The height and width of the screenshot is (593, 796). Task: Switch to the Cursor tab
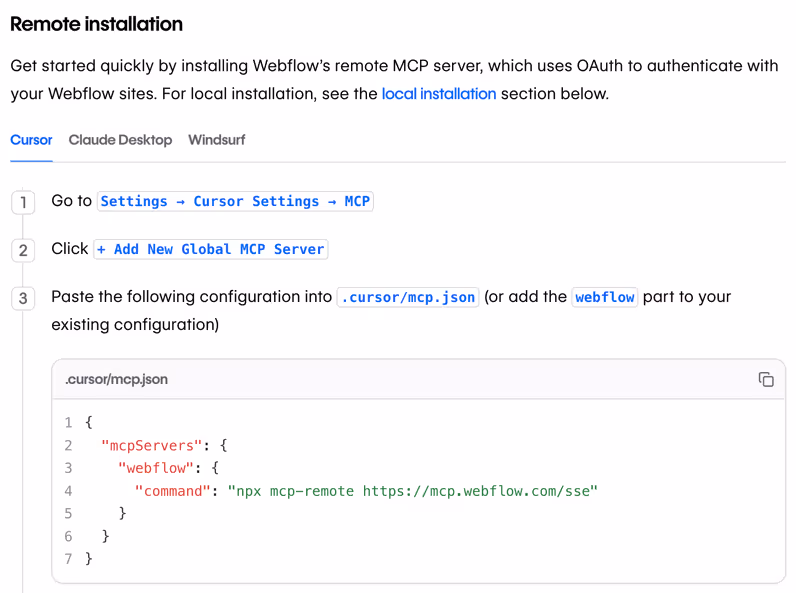pyautogui.click(x=31, y=140)
